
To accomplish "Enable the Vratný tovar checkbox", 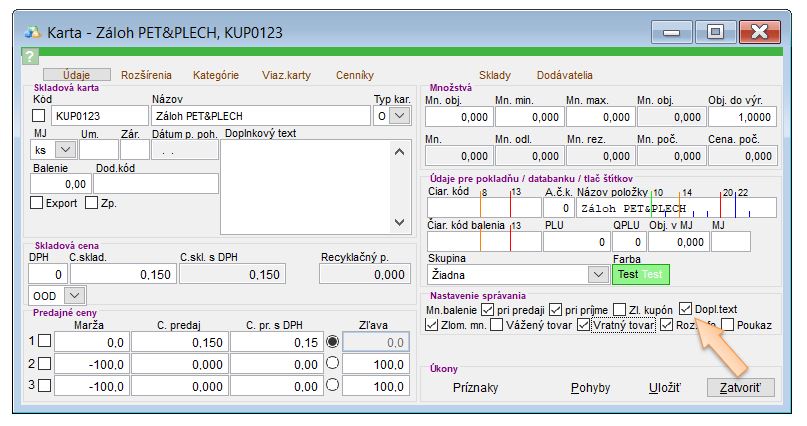I will [585, 325].
